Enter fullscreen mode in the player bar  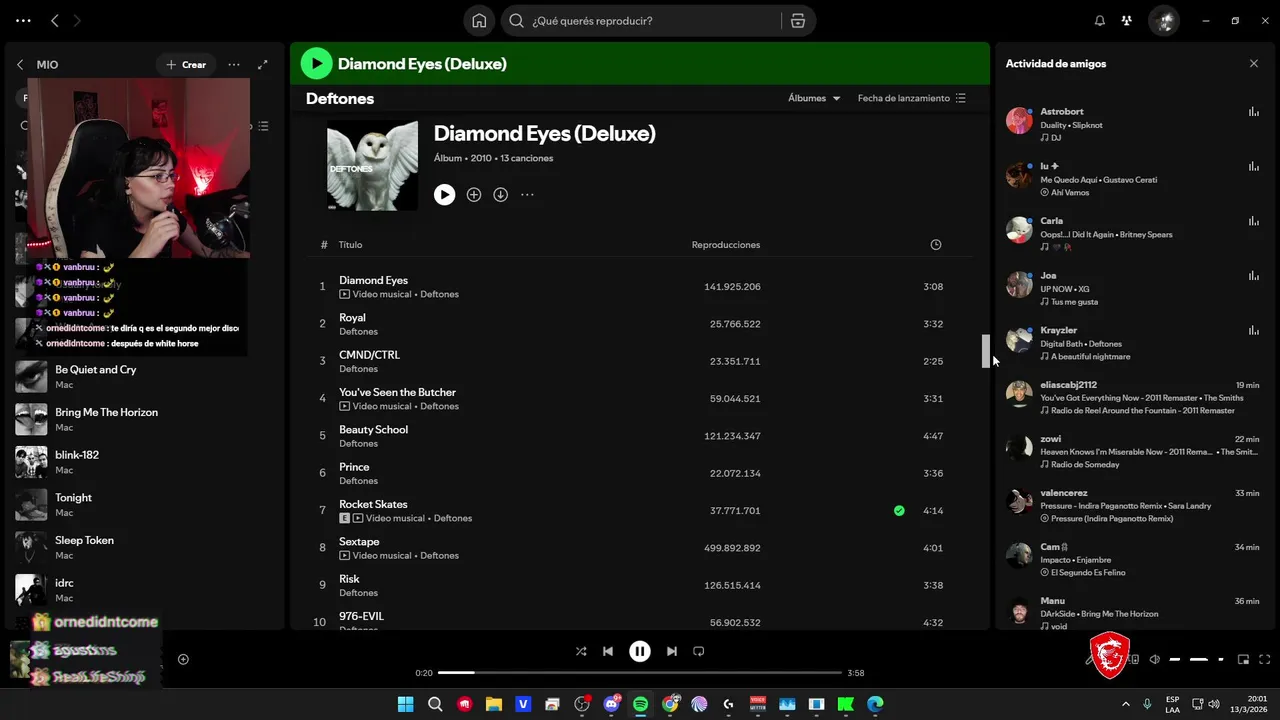point(1265,659)
